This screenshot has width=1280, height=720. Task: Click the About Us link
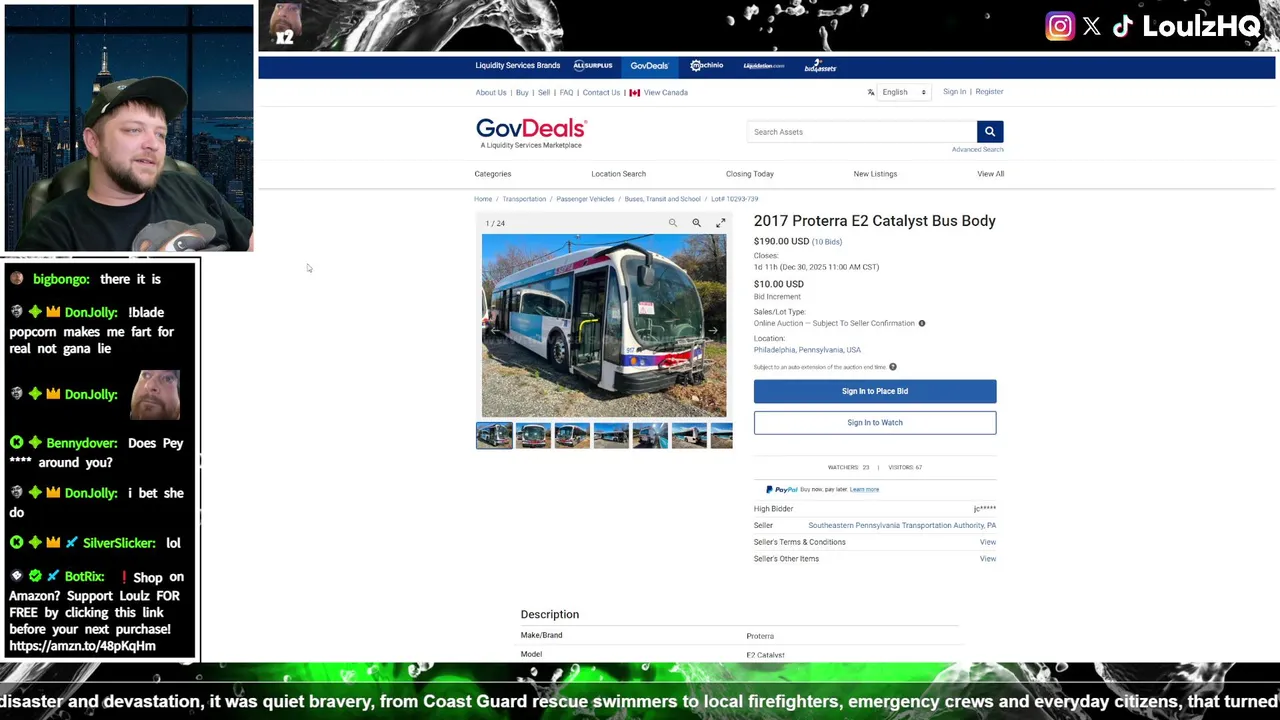tap(491, 92)
